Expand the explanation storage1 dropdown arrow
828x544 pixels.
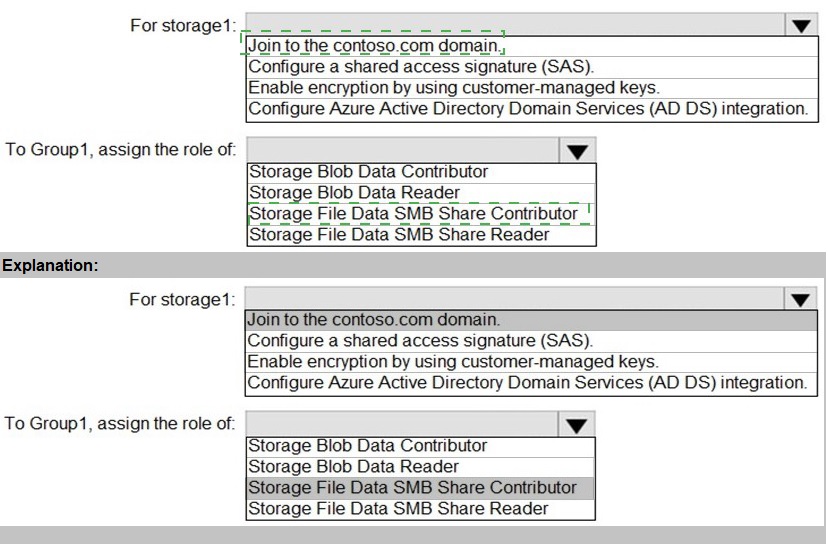[x=800, y=299]
